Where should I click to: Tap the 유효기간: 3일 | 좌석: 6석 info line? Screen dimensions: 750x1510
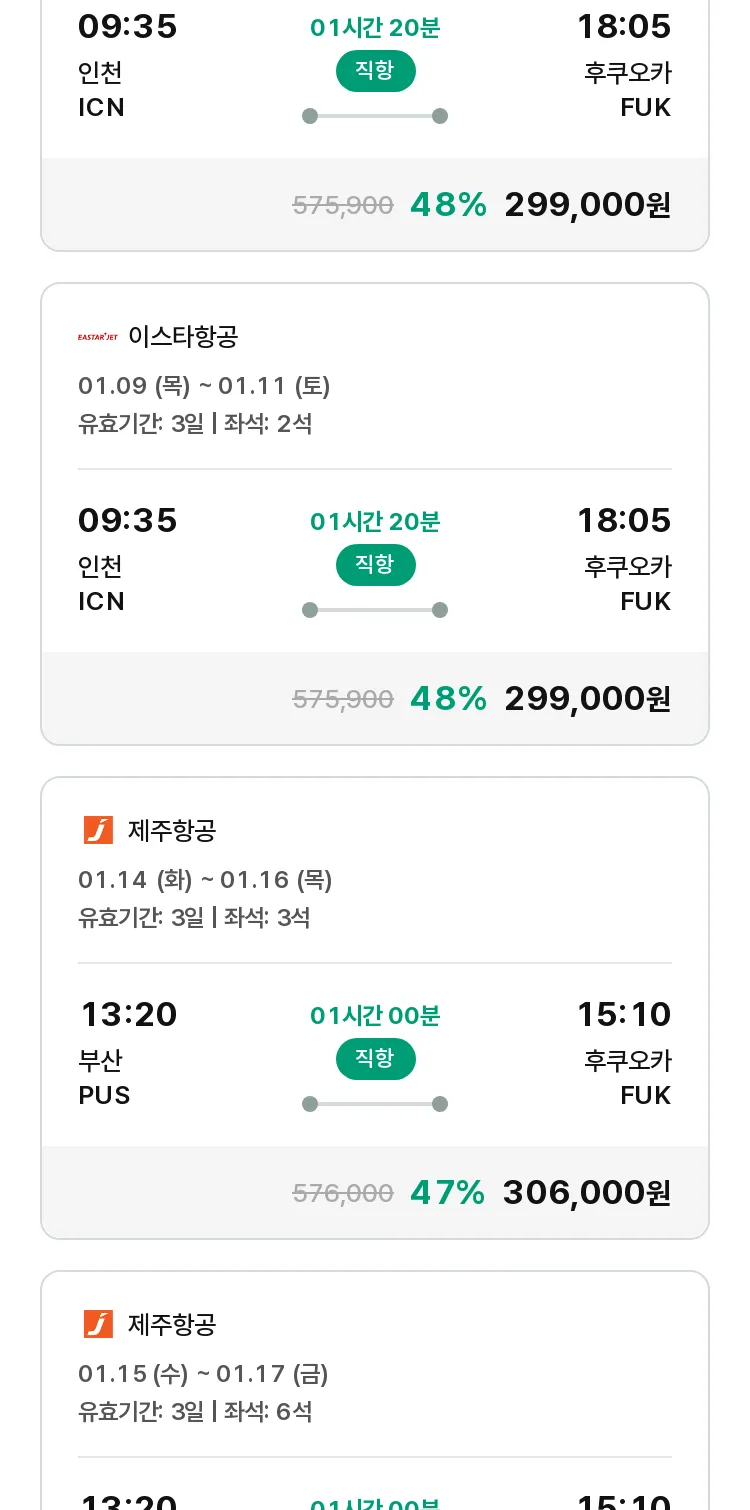pos(195,1412)
